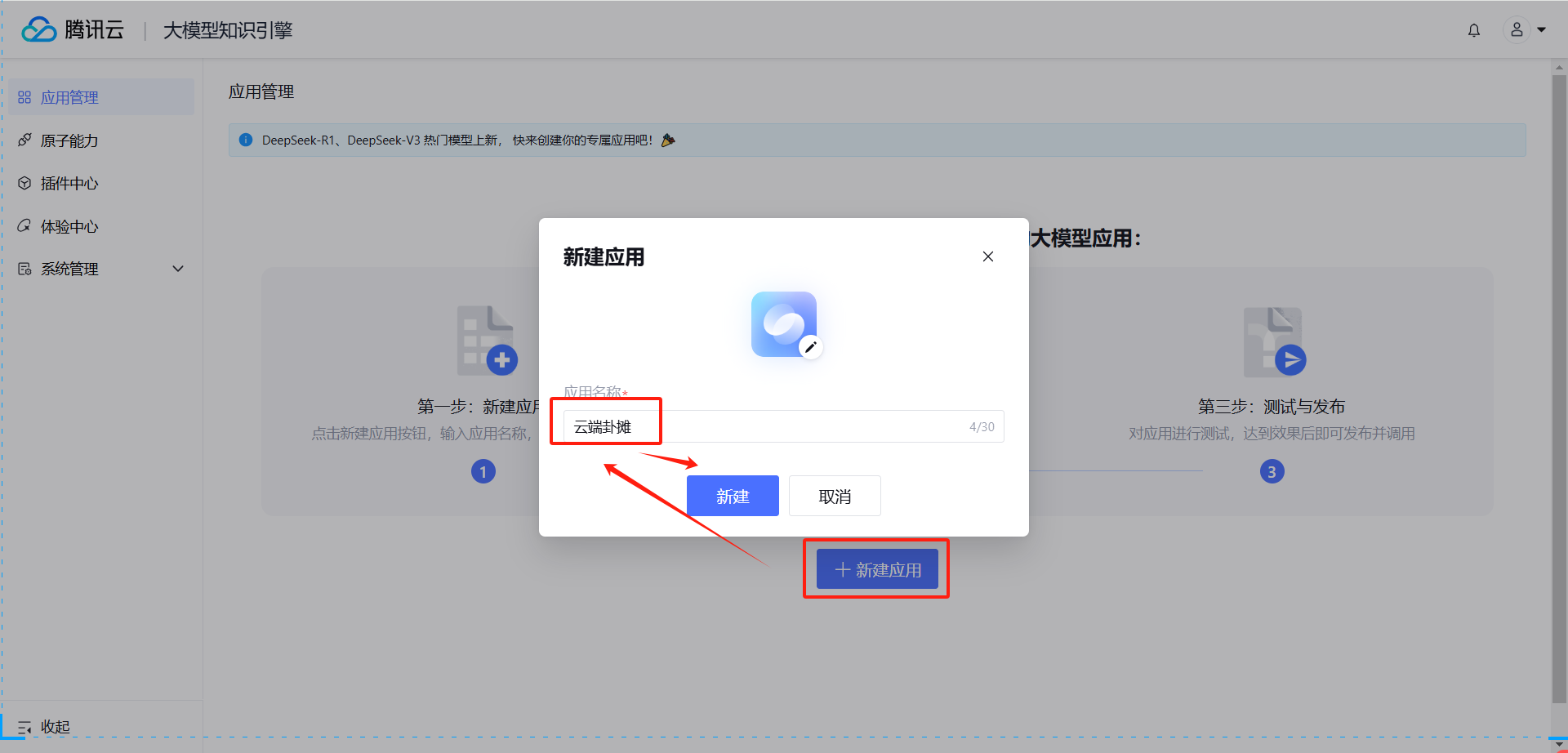
Task: Click the 应用管理 grid icon
Action: pos(24,97)
